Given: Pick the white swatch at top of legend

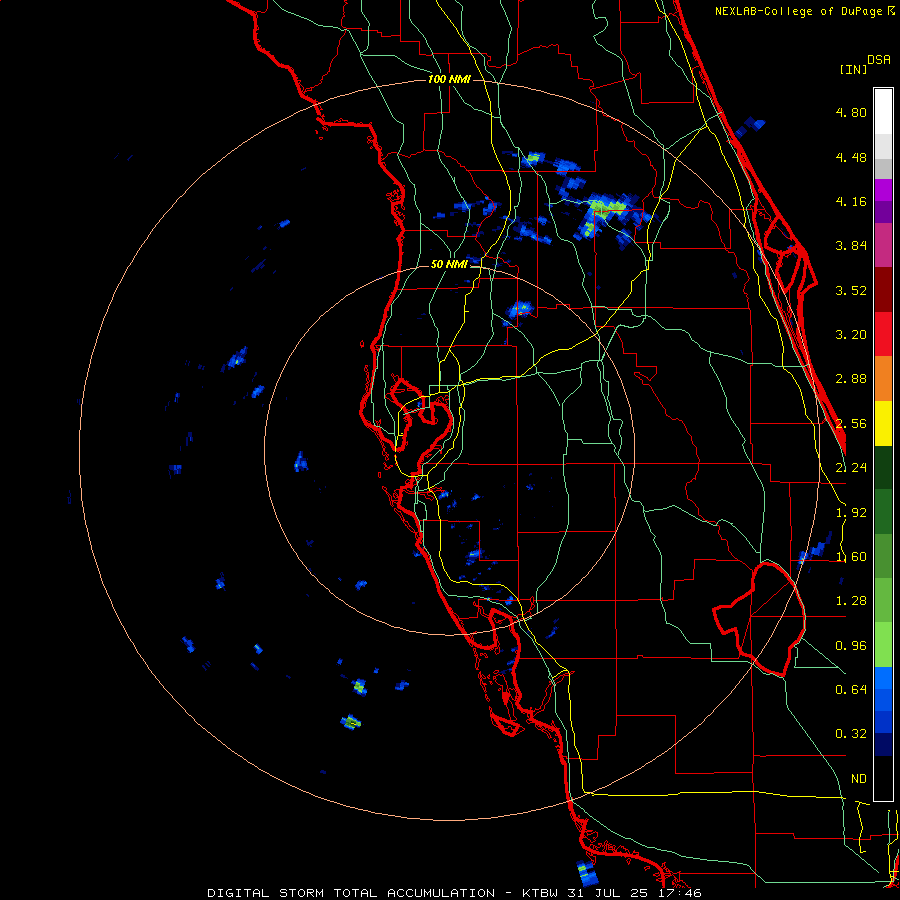Looking at the screenshot, I should [883, 112].
